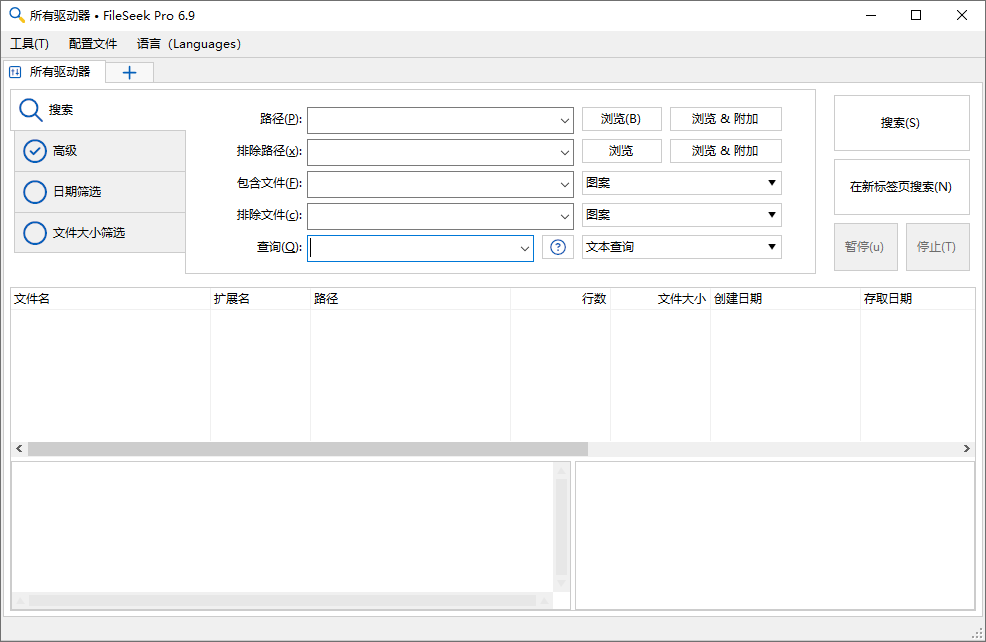
Task: Click the query help question mark icon
Action: click(x=558, y=247)
